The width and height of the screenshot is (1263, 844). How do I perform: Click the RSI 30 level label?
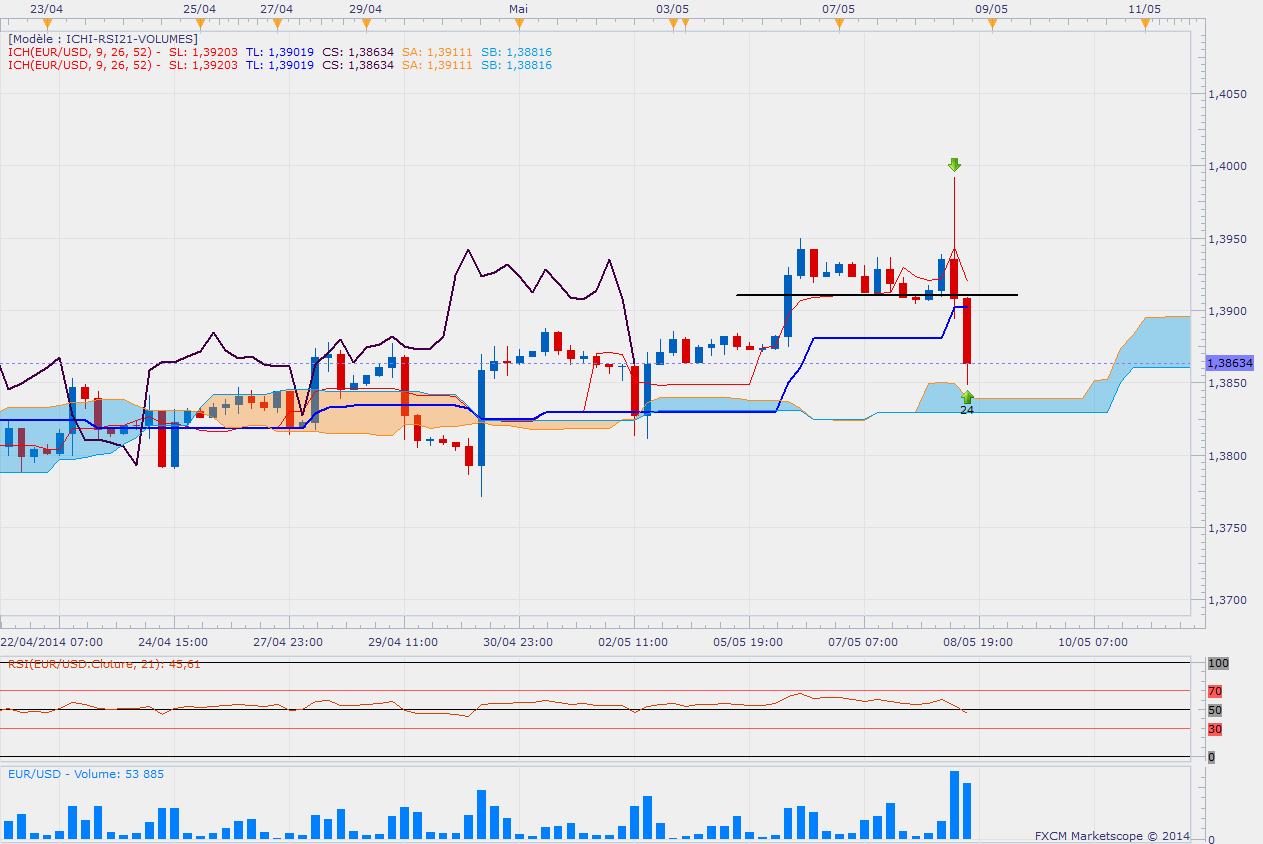coord(1214,729)
